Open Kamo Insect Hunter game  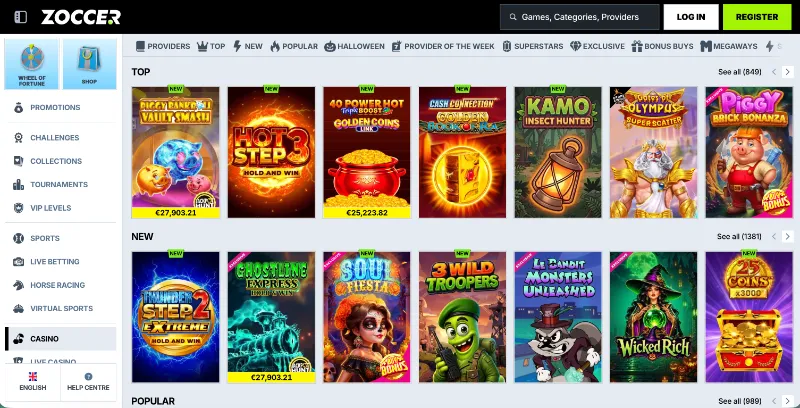coord(558,152)
